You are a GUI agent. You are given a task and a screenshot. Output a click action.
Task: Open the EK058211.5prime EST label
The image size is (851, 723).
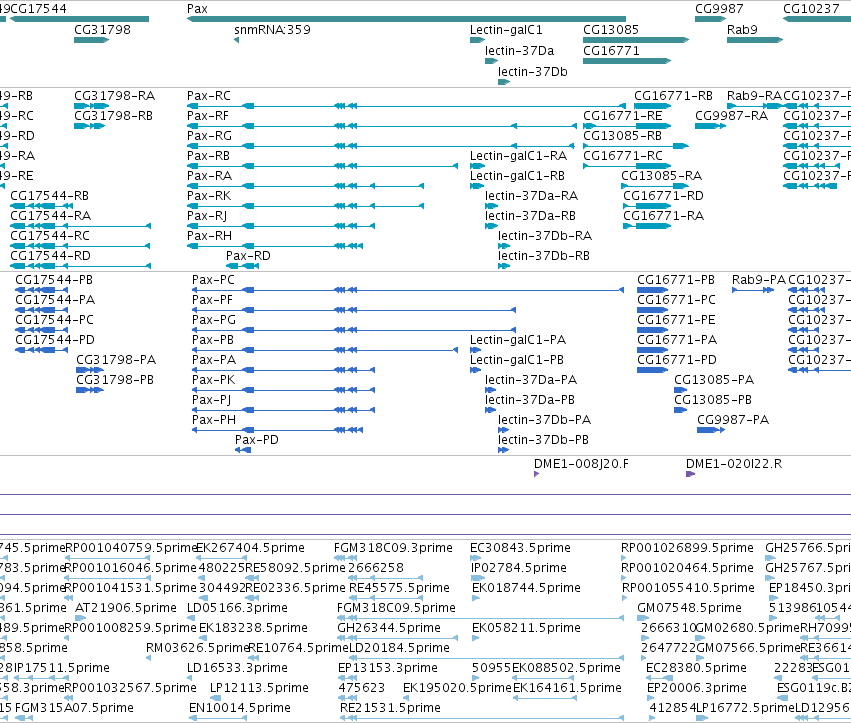click(x=526, y=627)
